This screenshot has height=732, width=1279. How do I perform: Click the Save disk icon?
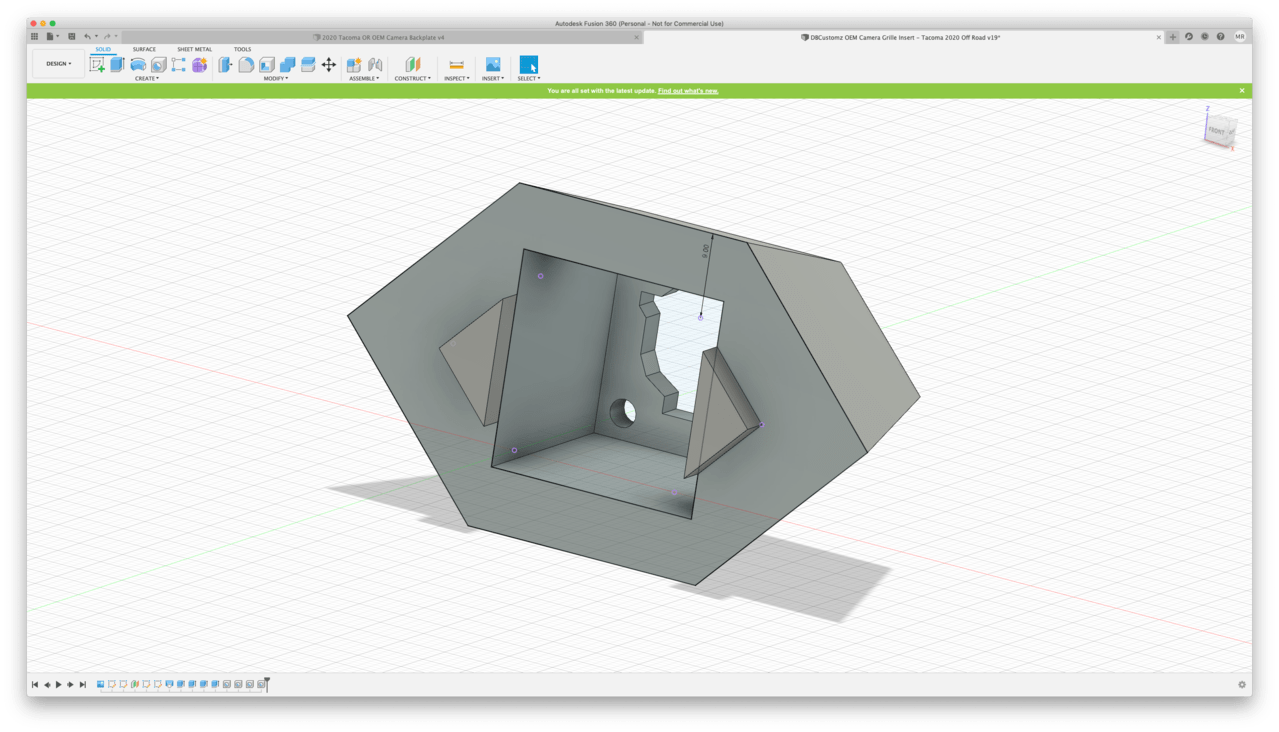pos(71,36)
